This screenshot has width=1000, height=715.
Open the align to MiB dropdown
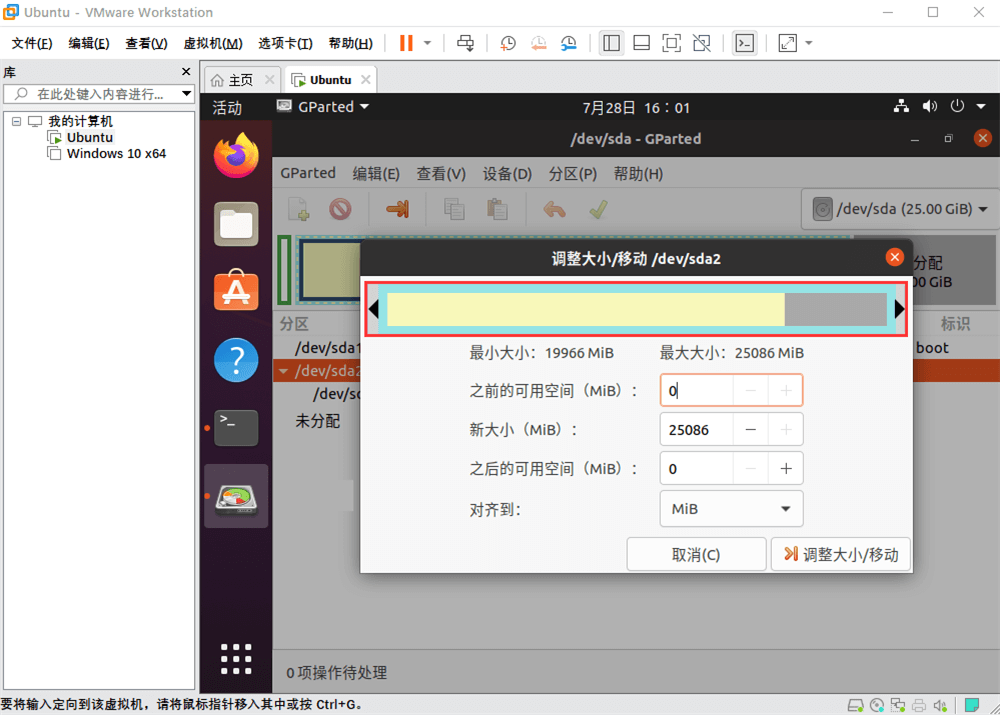tap(731, 509)
